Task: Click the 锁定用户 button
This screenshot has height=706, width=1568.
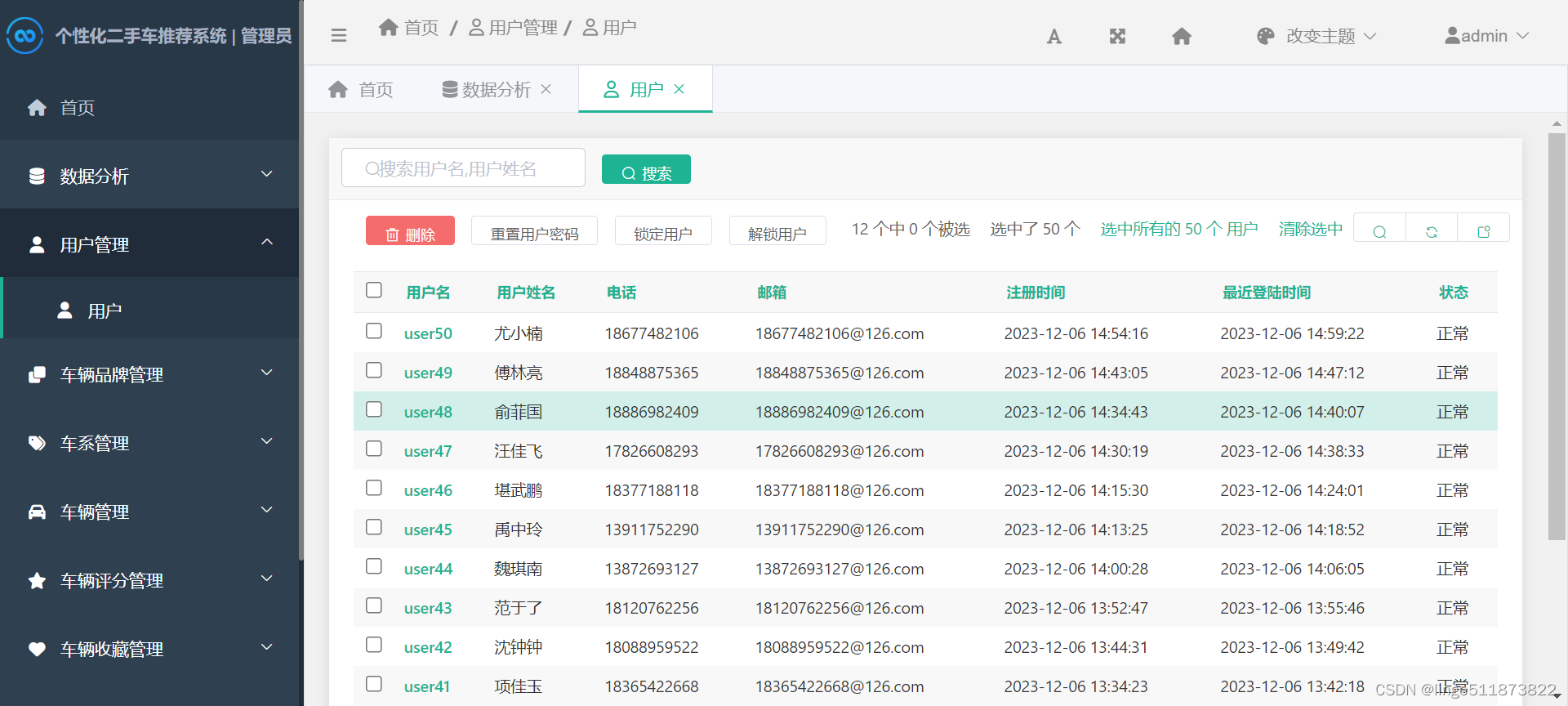Action: click(x=663, y=230)
